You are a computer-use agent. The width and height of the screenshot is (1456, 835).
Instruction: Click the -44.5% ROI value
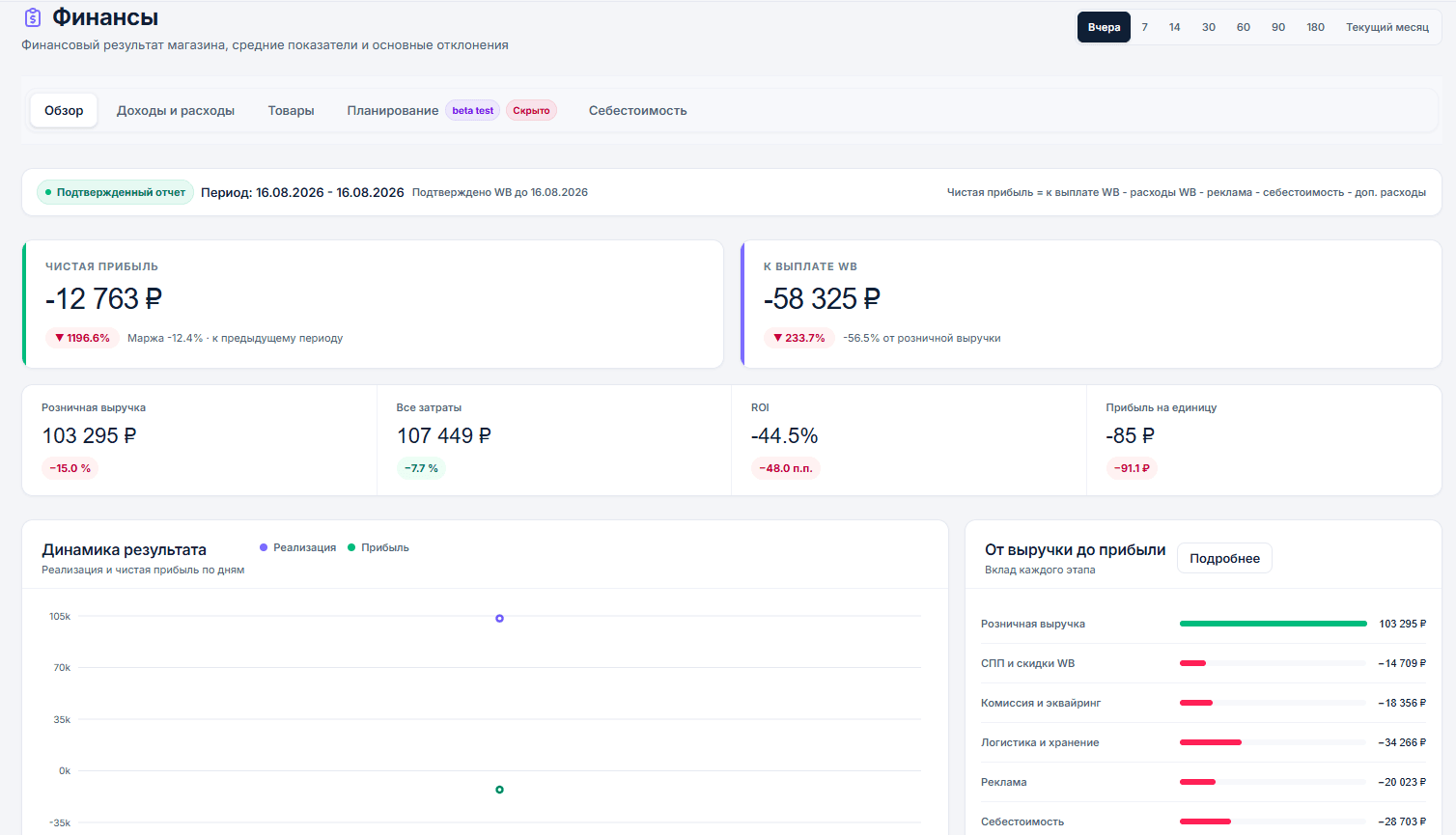tap(785, 435)
